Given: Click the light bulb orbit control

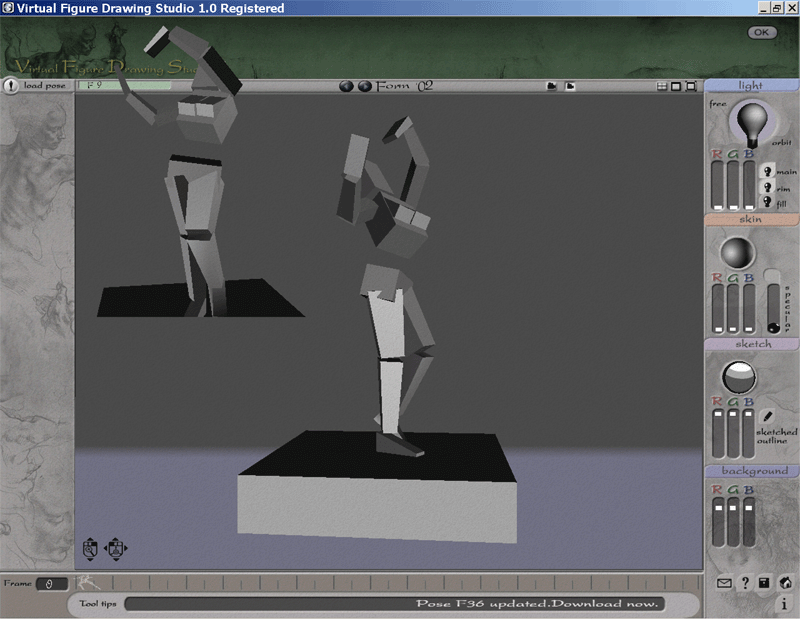Looking at the screenshot, I should point(750,122).
